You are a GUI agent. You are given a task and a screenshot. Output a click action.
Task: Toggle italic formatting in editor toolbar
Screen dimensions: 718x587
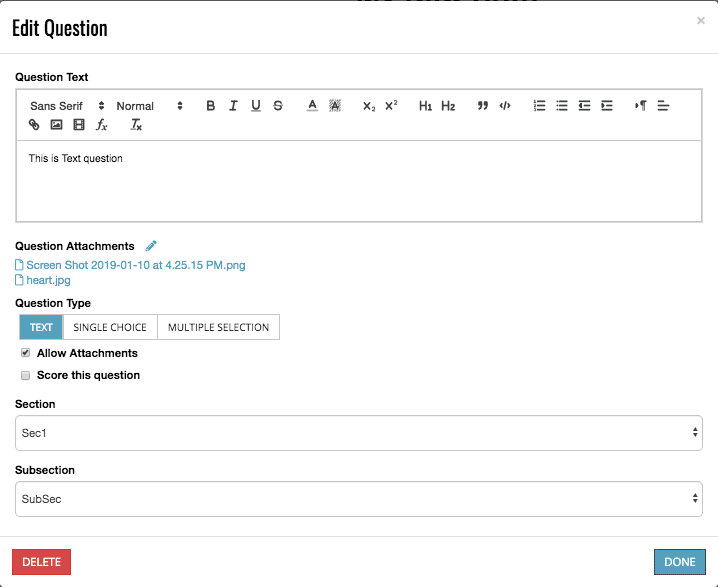tap(233, 106)
